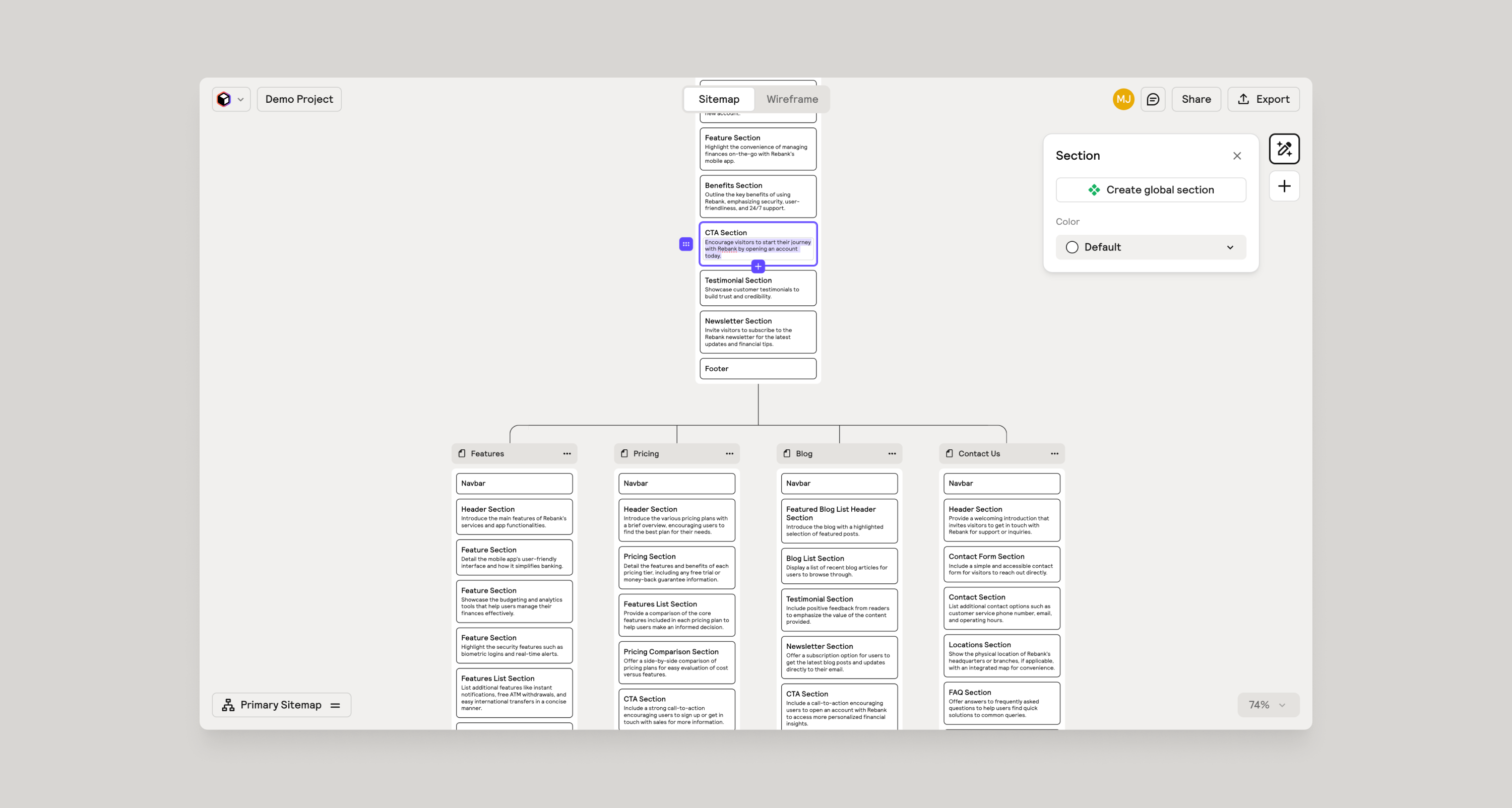Select Feature Section about the mobile app
The width and height of the screenshot is (1512, 808).
[x=514, y=558]
